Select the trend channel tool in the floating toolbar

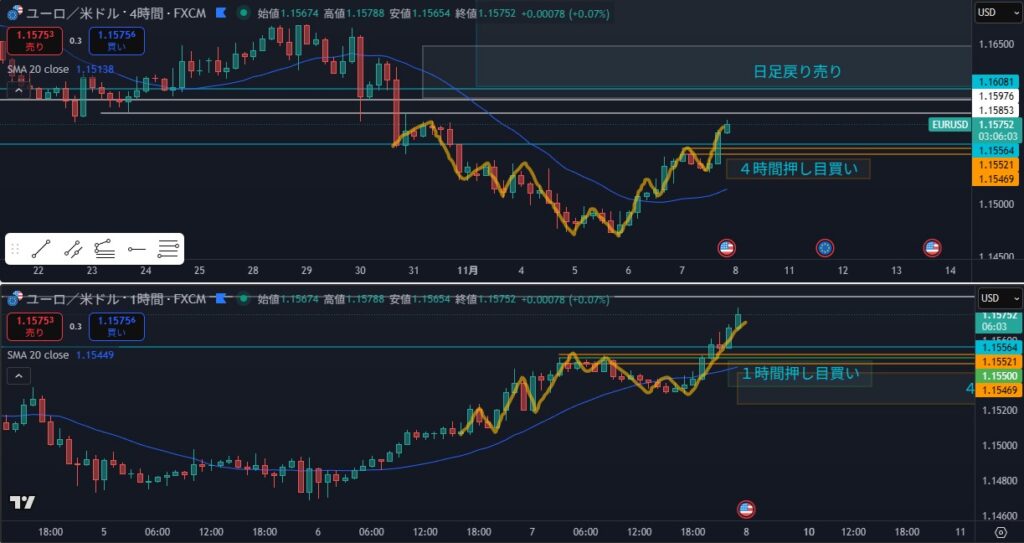[73, 249]
